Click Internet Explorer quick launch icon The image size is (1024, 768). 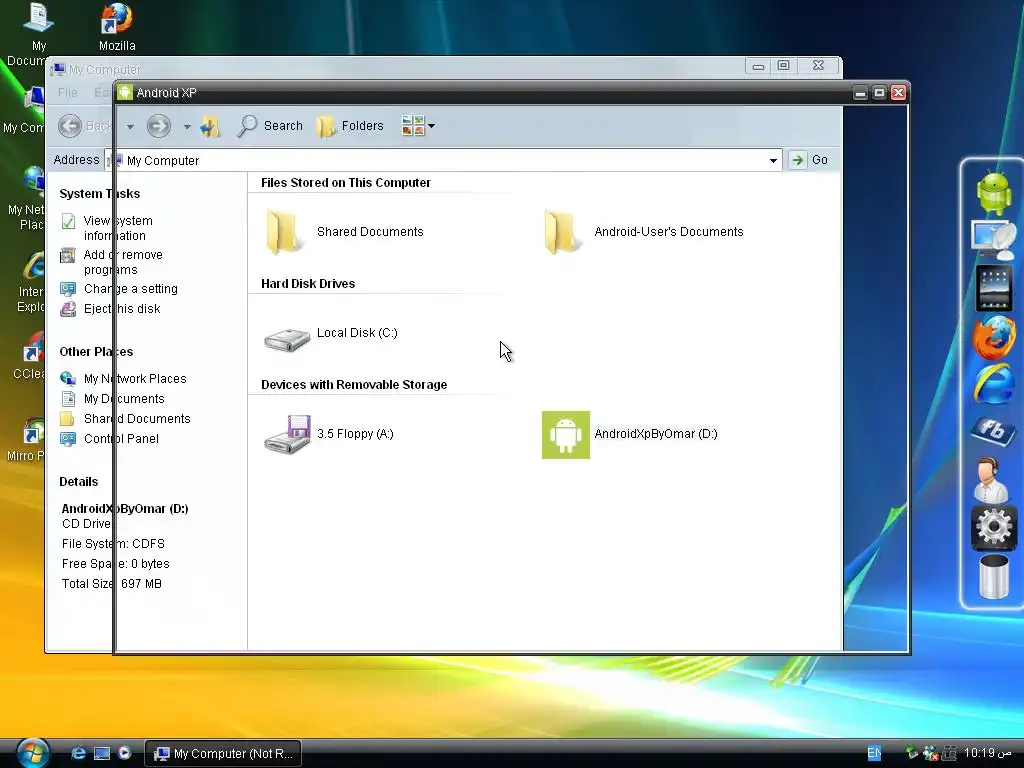pos(78,754)
